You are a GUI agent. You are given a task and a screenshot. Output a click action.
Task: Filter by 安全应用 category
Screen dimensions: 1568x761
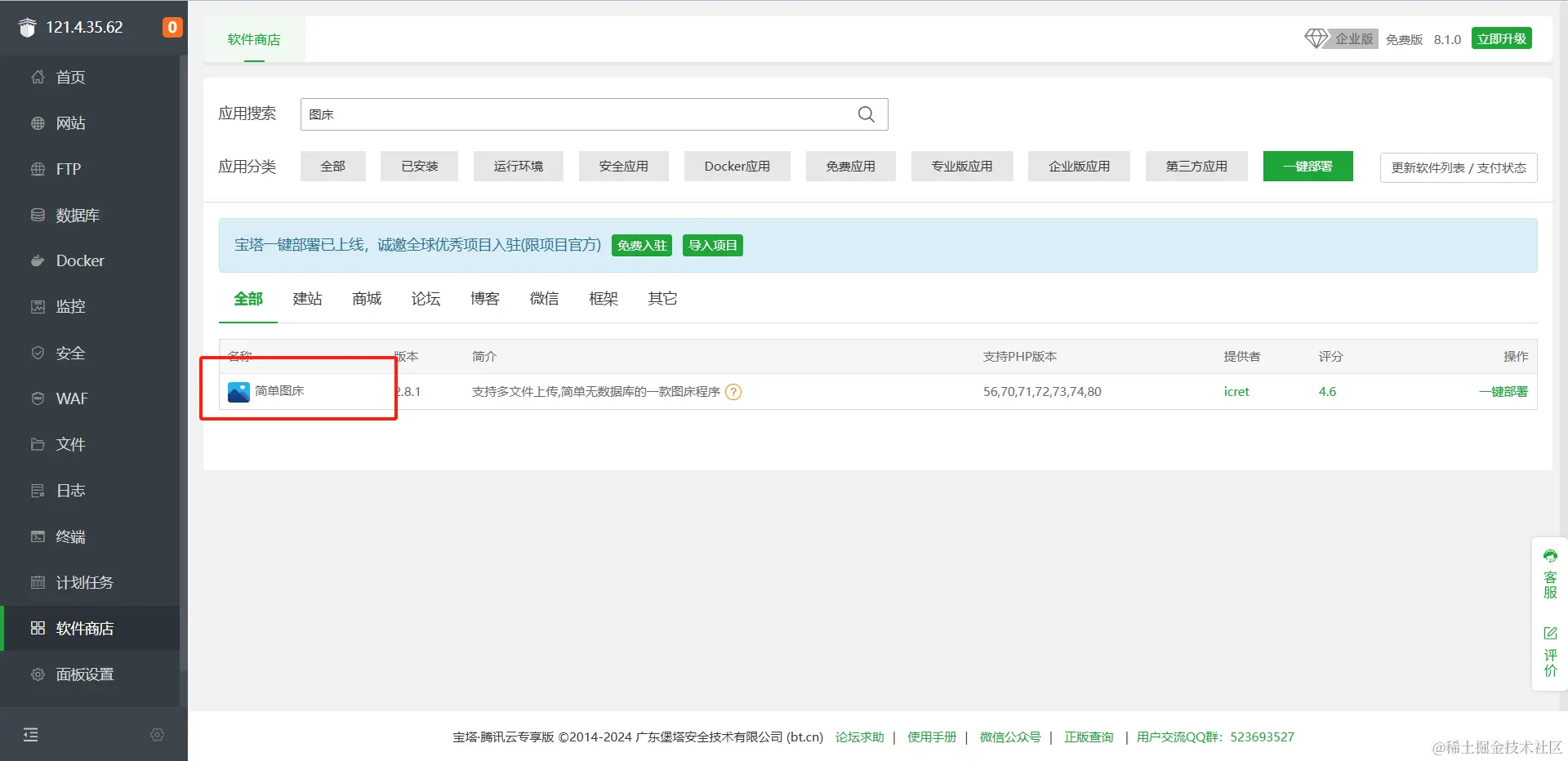click(x=624, y=166)
